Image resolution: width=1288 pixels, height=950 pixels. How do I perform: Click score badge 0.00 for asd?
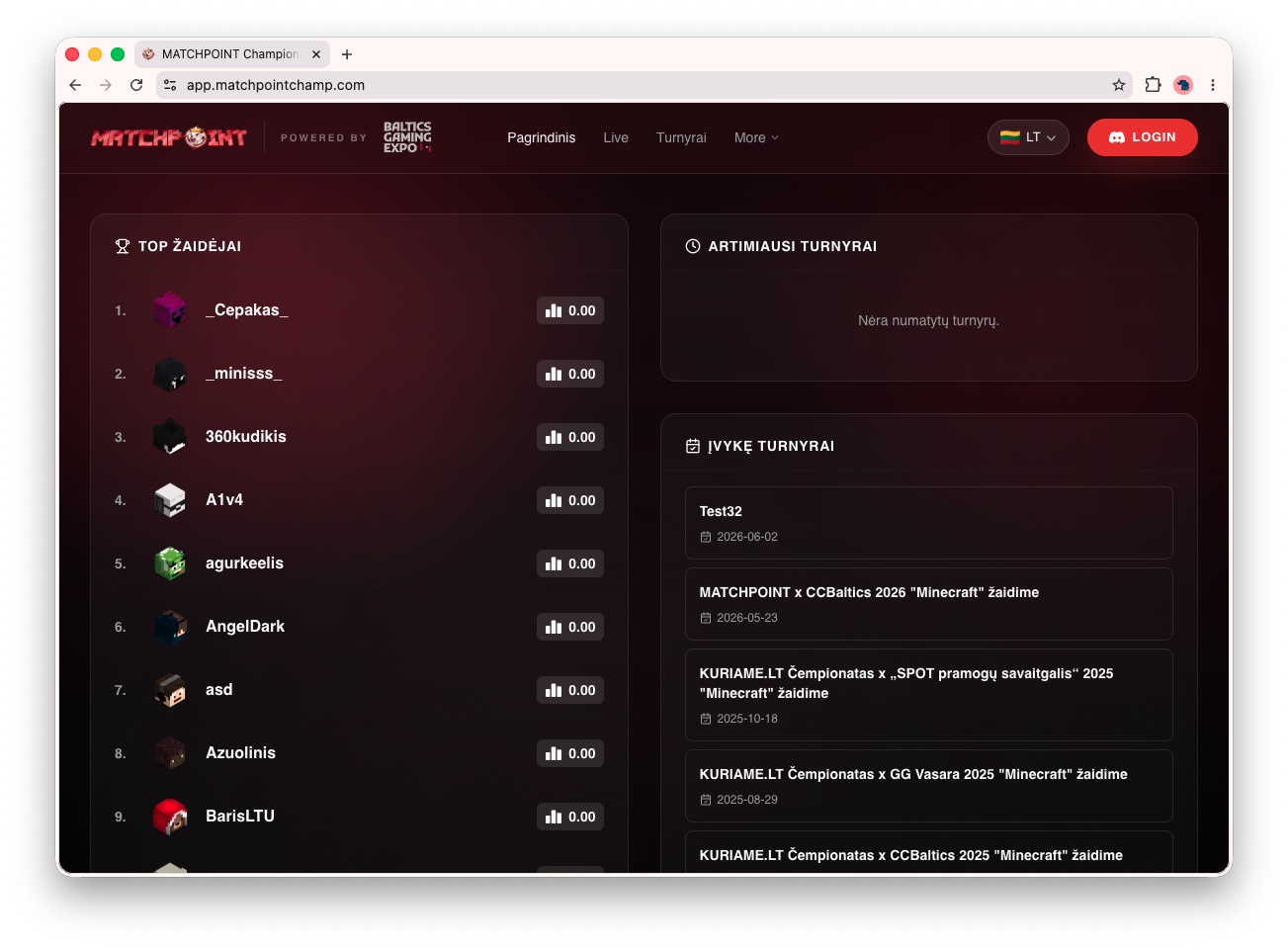click(x=570, y=690)
